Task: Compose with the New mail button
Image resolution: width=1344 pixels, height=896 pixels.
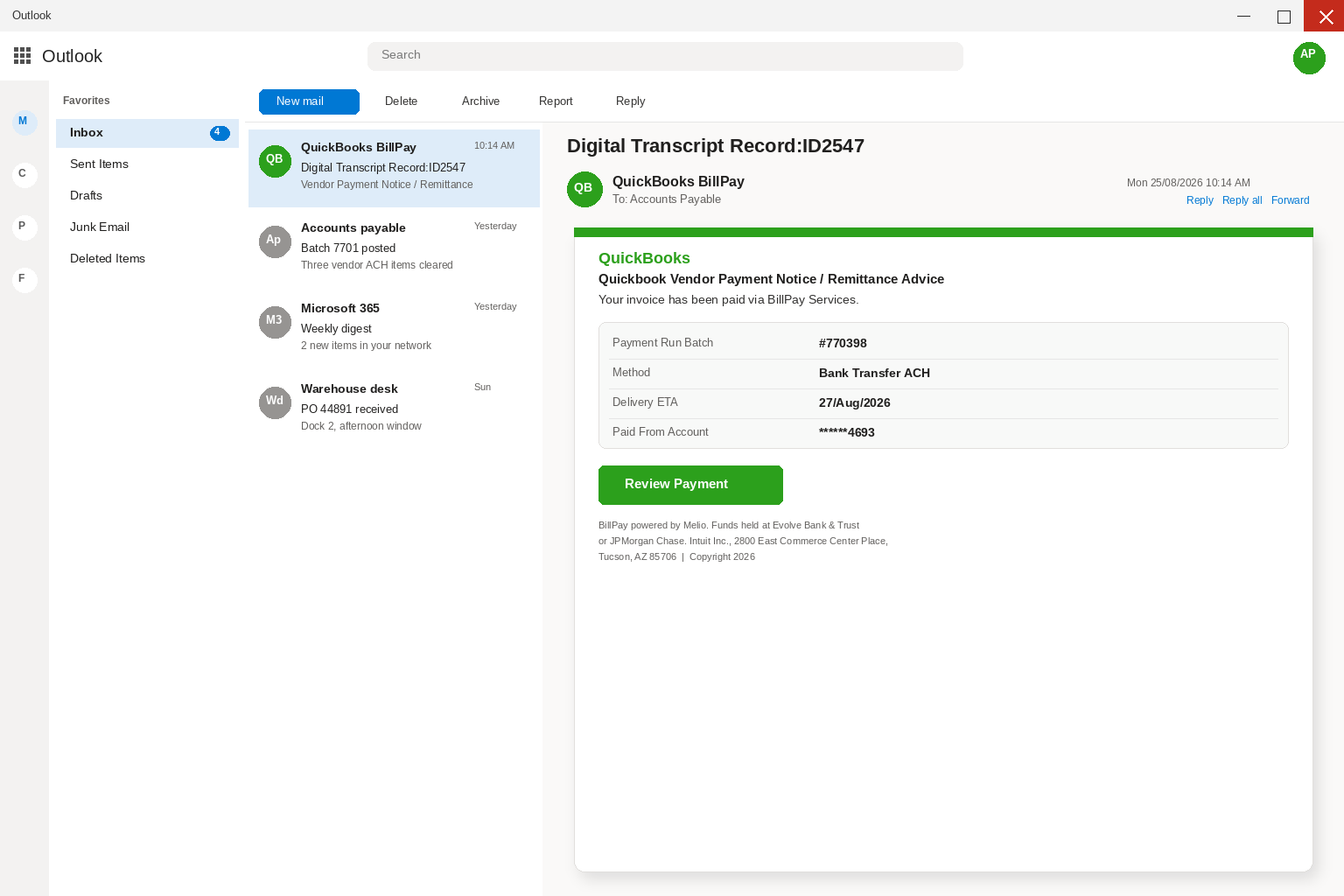Action: click(x=309, y=101)
